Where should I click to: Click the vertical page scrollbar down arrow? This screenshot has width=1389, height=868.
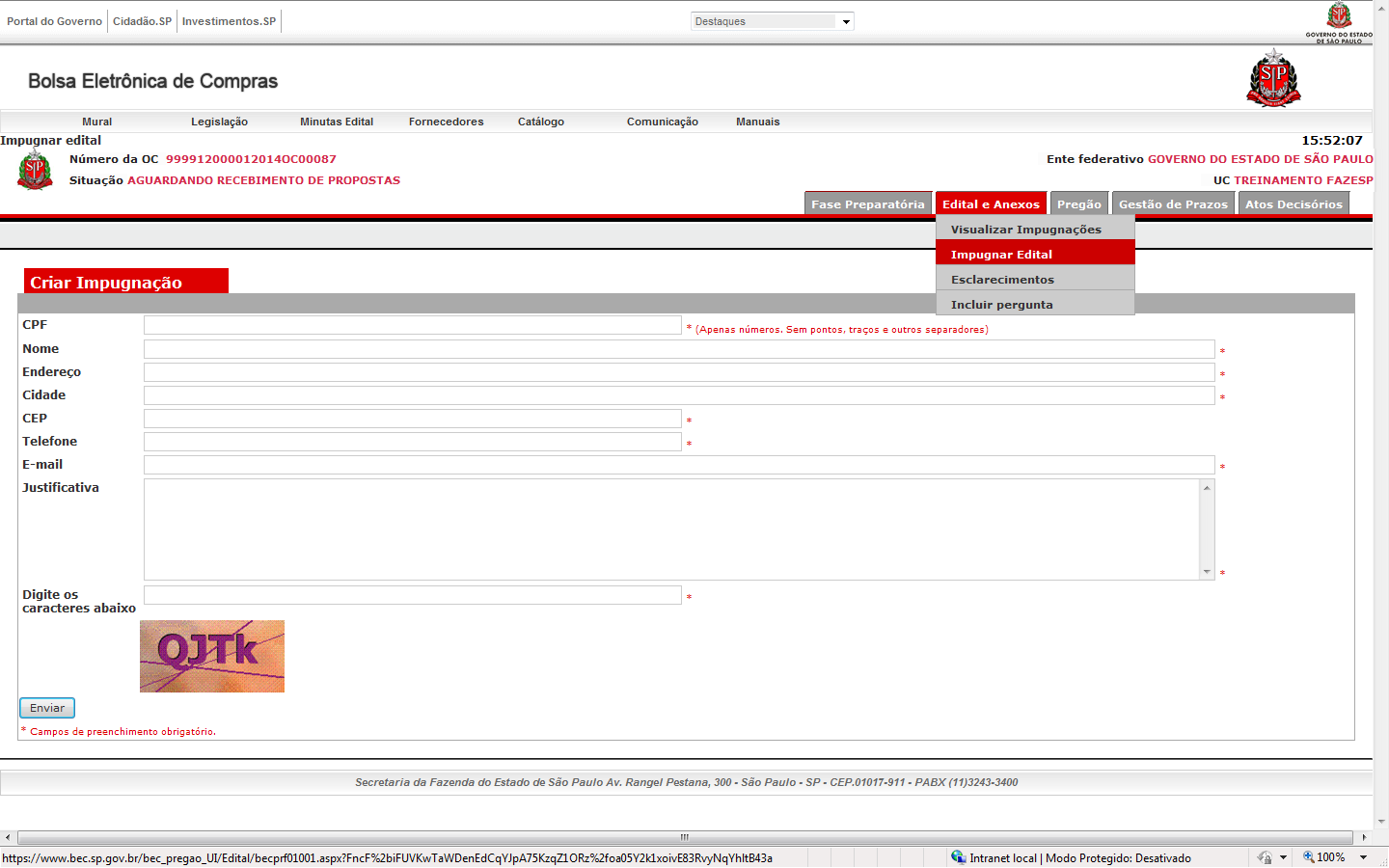(1381, 822)
